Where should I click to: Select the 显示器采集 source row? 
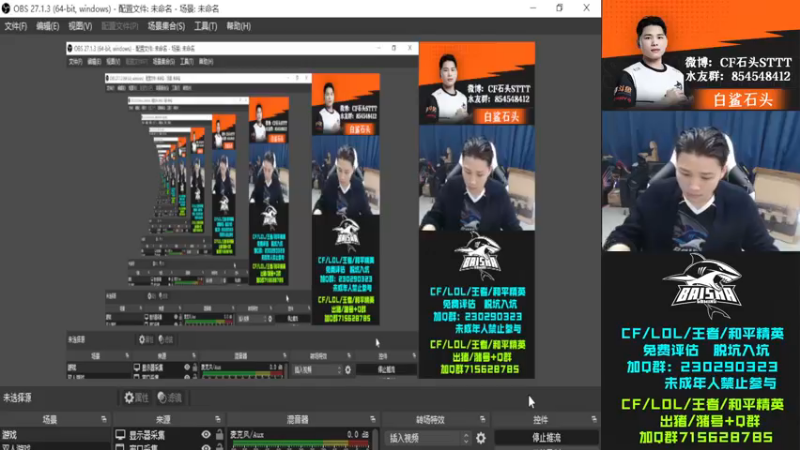click(x=169, y=435)
